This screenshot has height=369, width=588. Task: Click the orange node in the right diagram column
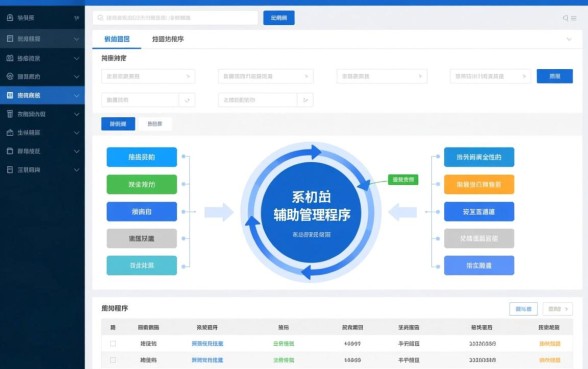479,184
